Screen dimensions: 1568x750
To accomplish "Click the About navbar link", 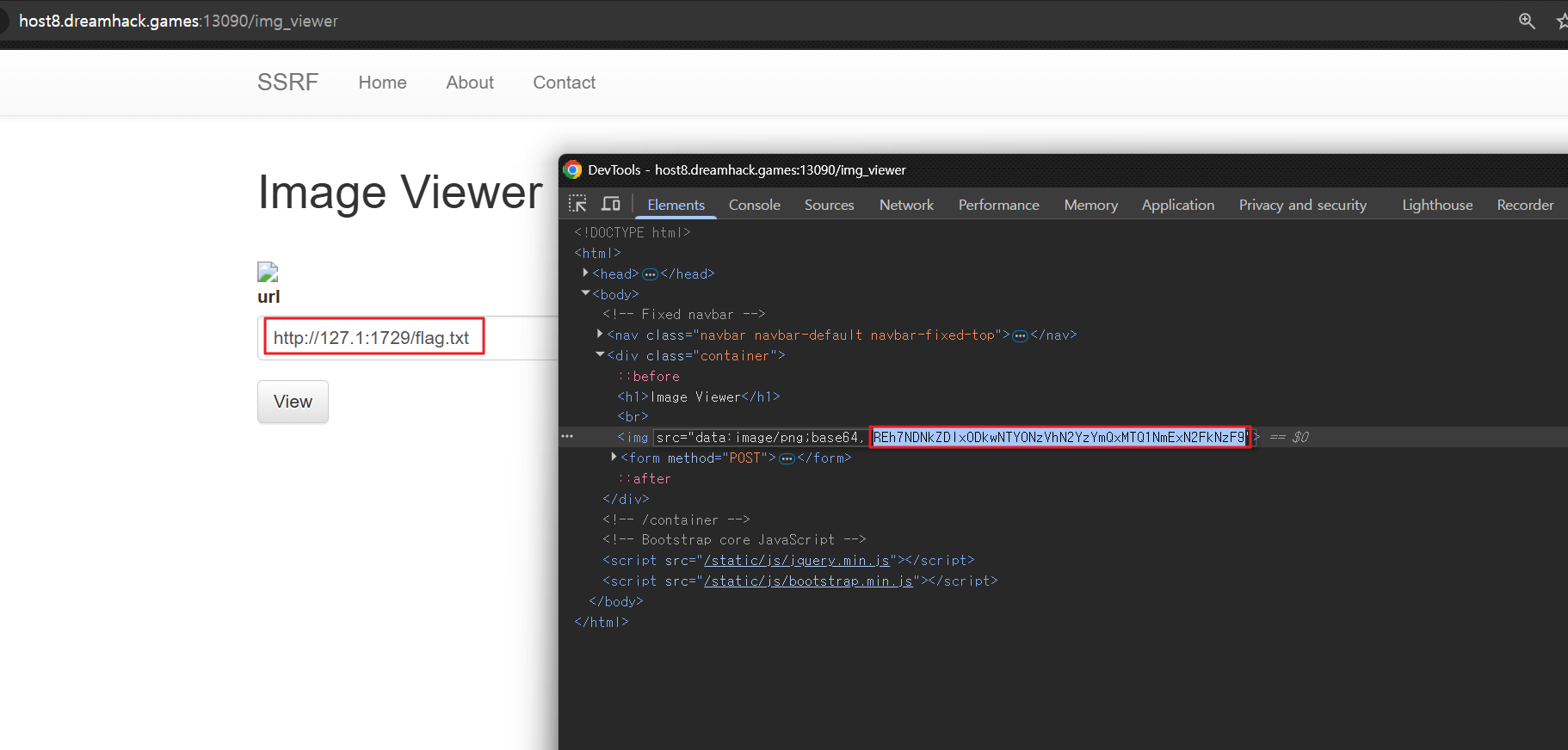I will [469, 83].
